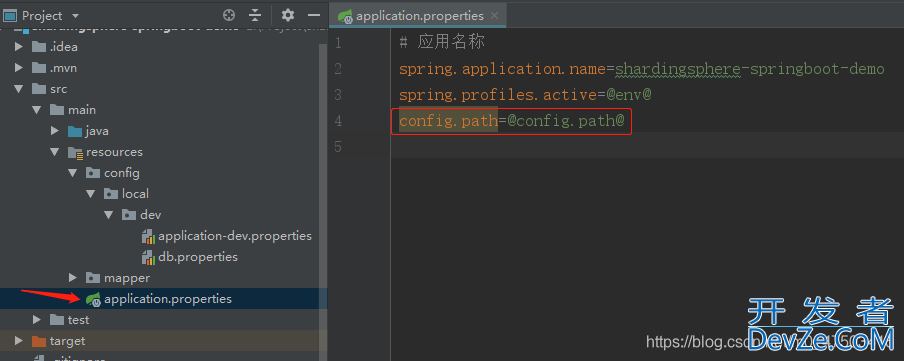Open application-dev.properties in the tree

pyautogui.click(x=235, y=236)
